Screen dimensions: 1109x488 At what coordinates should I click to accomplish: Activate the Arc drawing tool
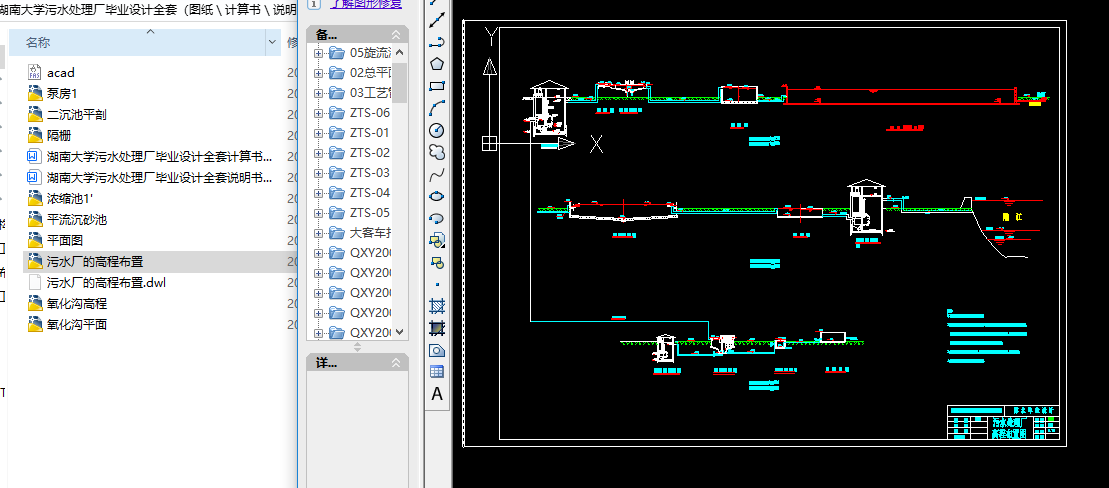pos(437,108)
